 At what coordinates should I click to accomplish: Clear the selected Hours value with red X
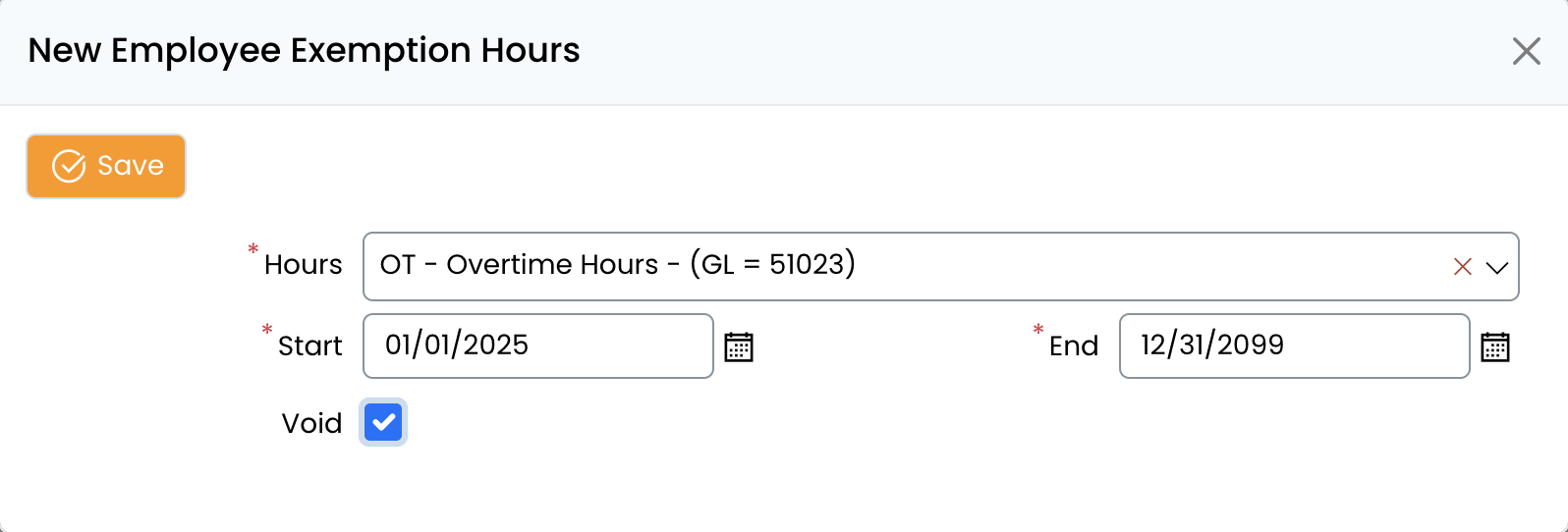pyautogui.click(x=1462, y=267)
